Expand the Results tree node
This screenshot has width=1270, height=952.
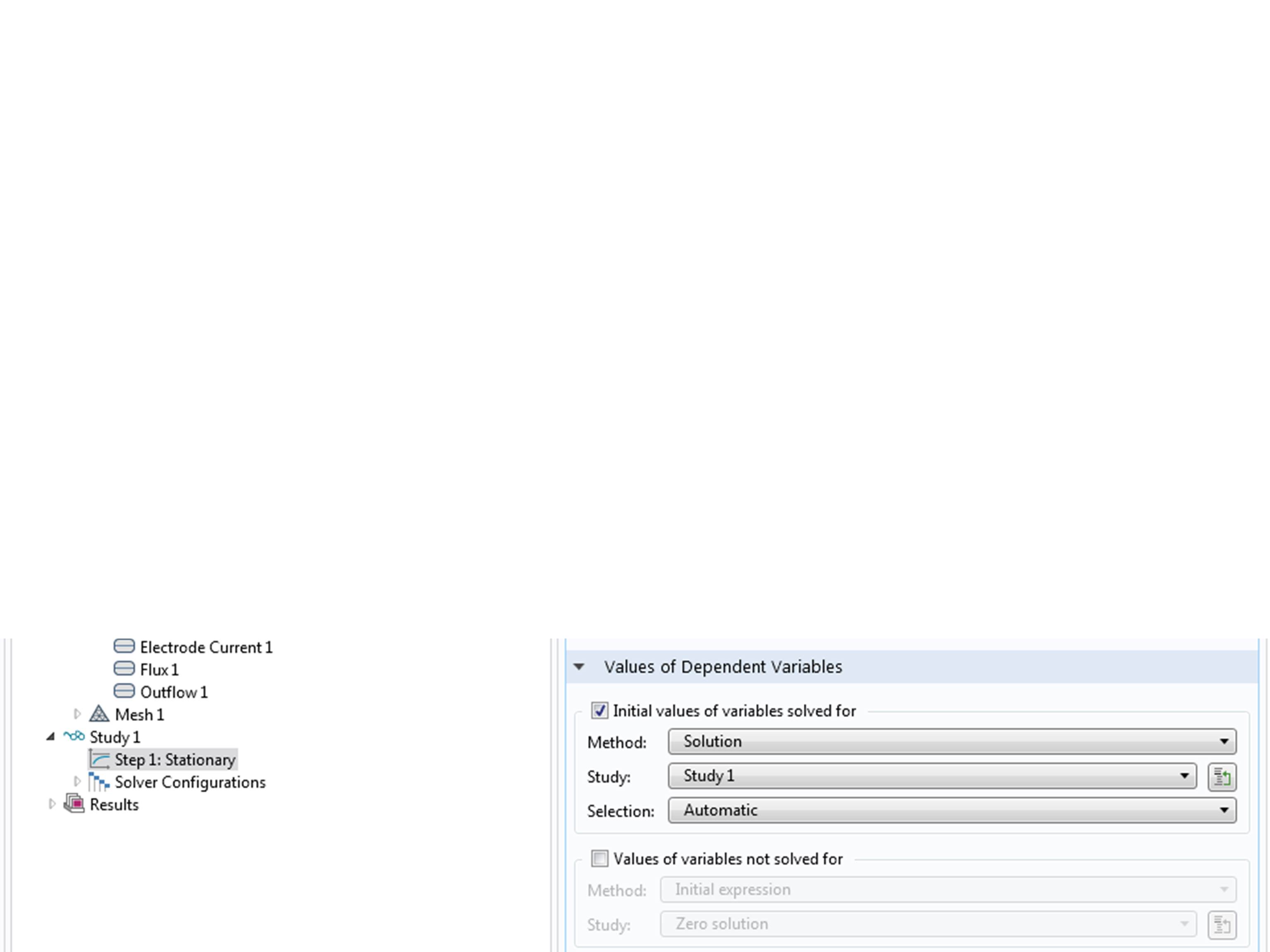[52, 804]
